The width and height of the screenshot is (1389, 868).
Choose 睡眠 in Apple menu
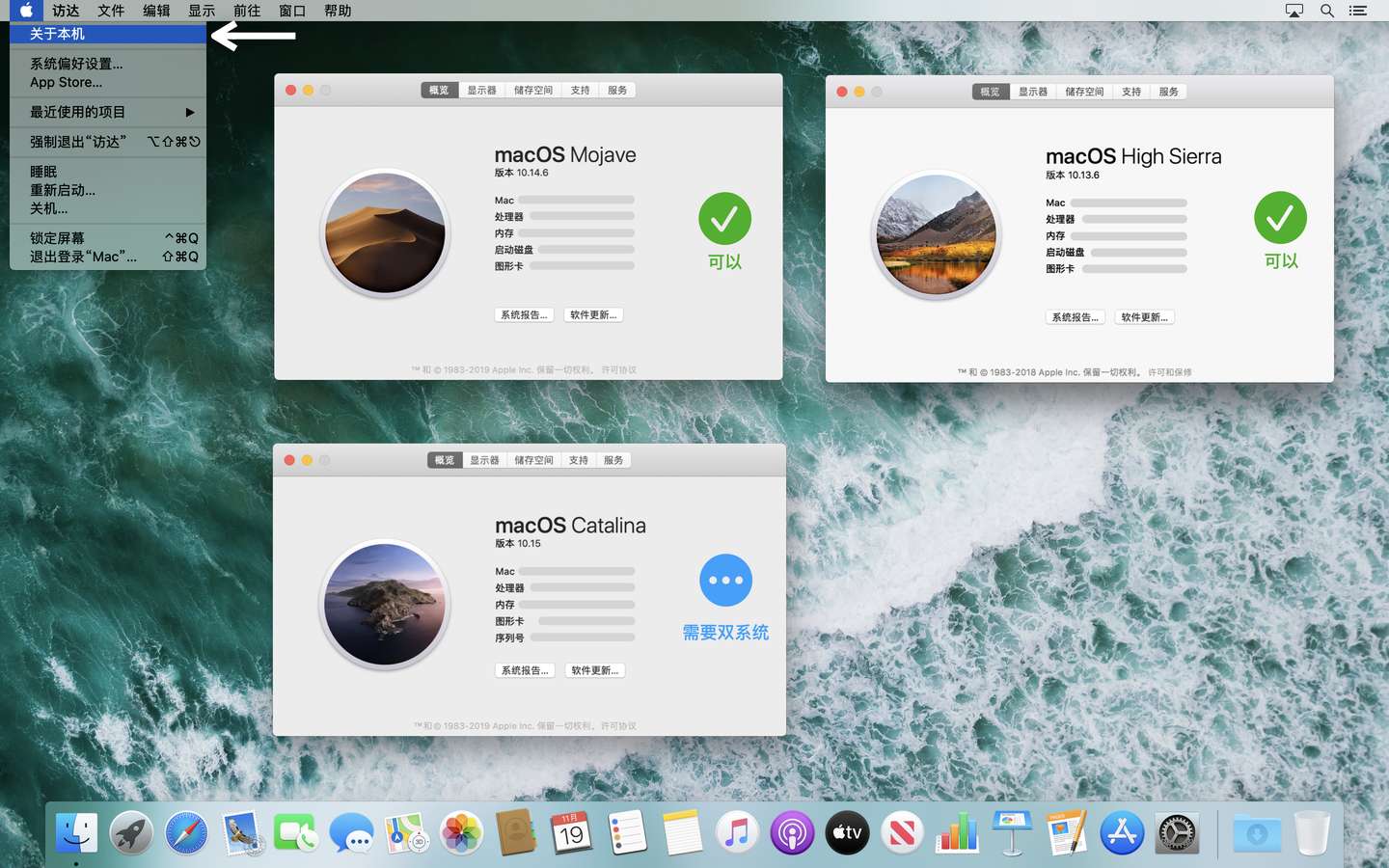pos(108,172)
